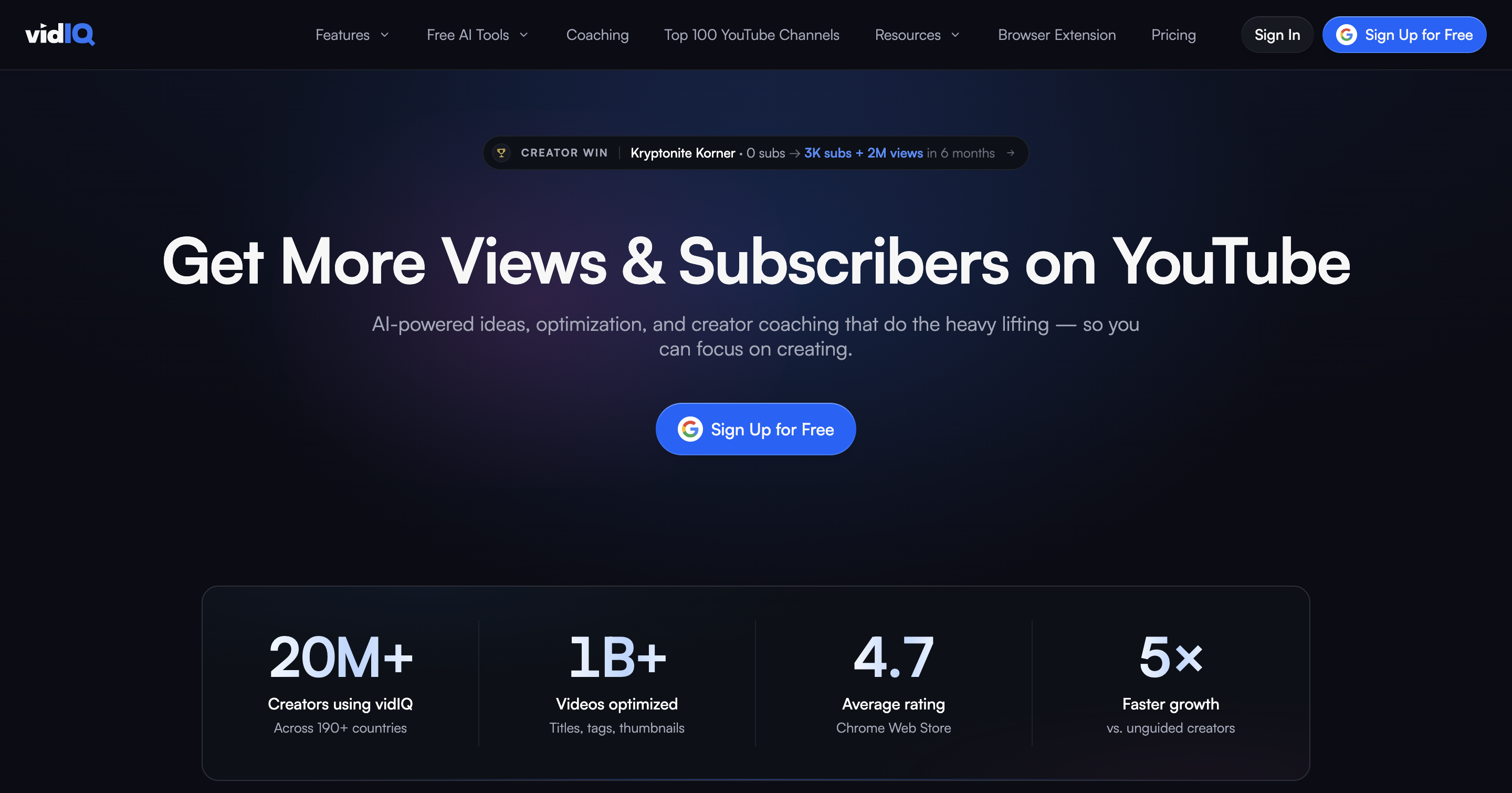
Task: Open the Free AI Tools menu
Action: tap(478, 35)
